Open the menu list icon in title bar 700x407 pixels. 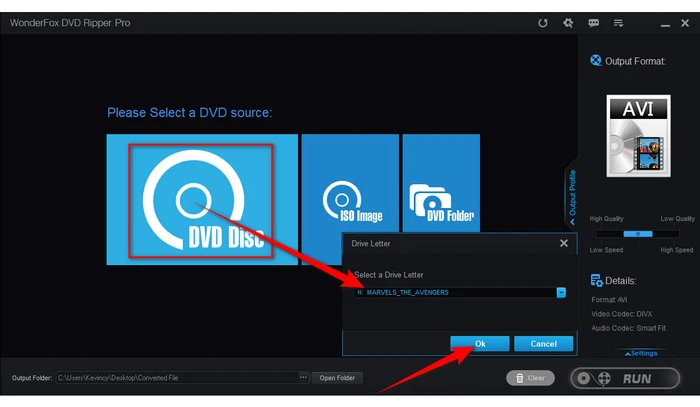click(618, 23)
